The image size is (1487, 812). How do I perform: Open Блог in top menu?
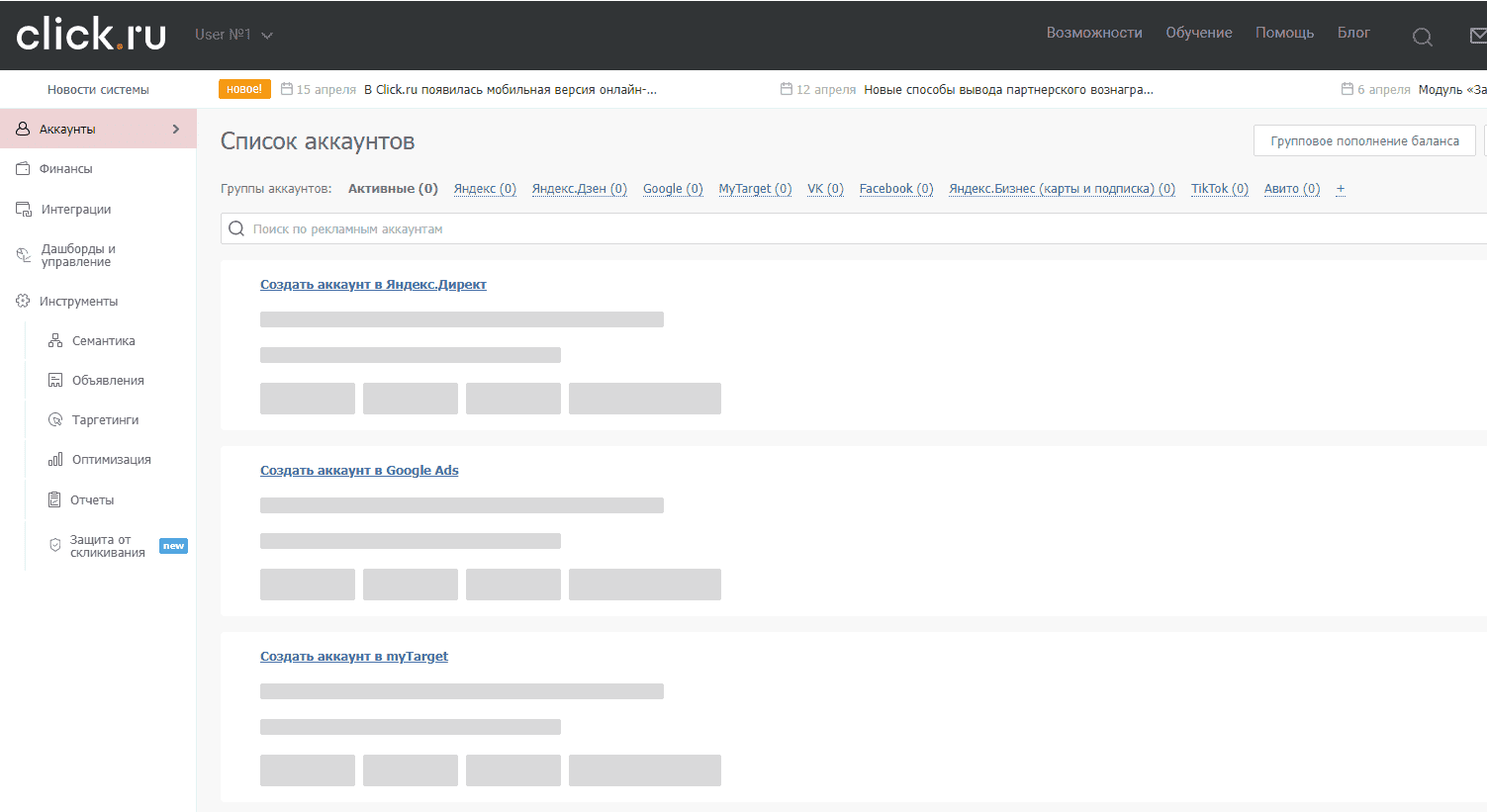[1353, 33]
